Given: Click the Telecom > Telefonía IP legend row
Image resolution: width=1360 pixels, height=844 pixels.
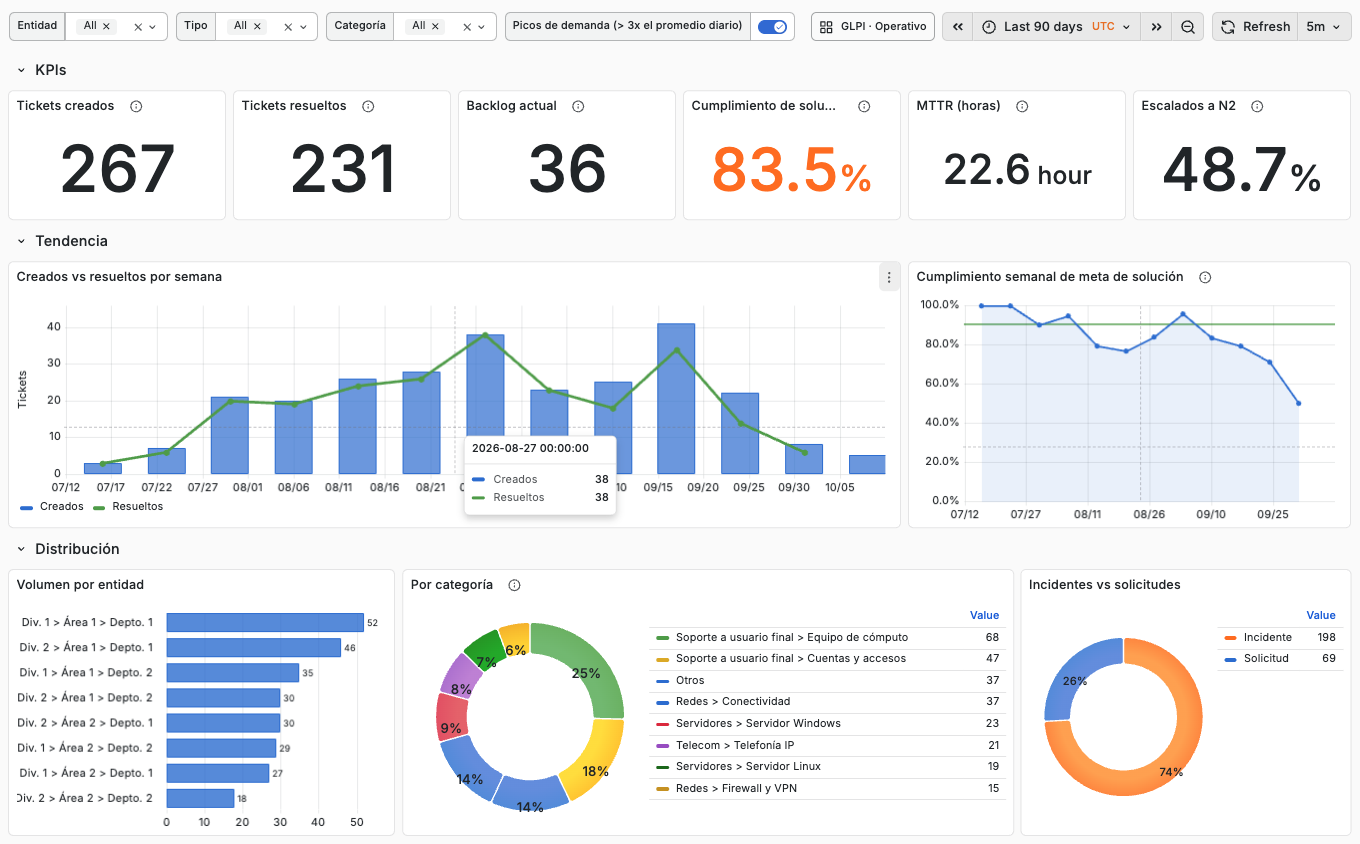Looking at the screenshot, I should [827, 745].
